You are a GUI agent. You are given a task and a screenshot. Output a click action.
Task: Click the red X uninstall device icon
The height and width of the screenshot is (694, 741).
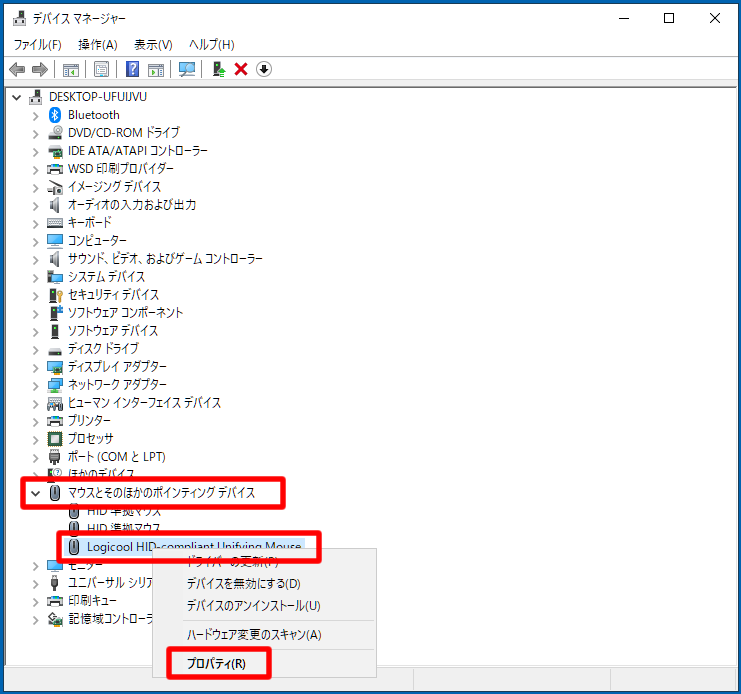tap(240, 69)
